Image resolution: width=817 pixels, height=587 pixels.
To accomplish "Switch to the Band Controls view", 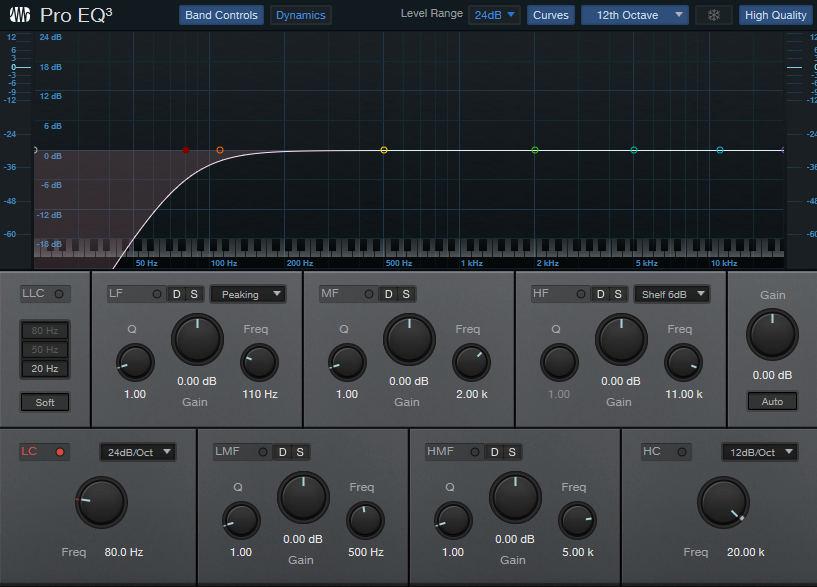I will tap(221, 15).
